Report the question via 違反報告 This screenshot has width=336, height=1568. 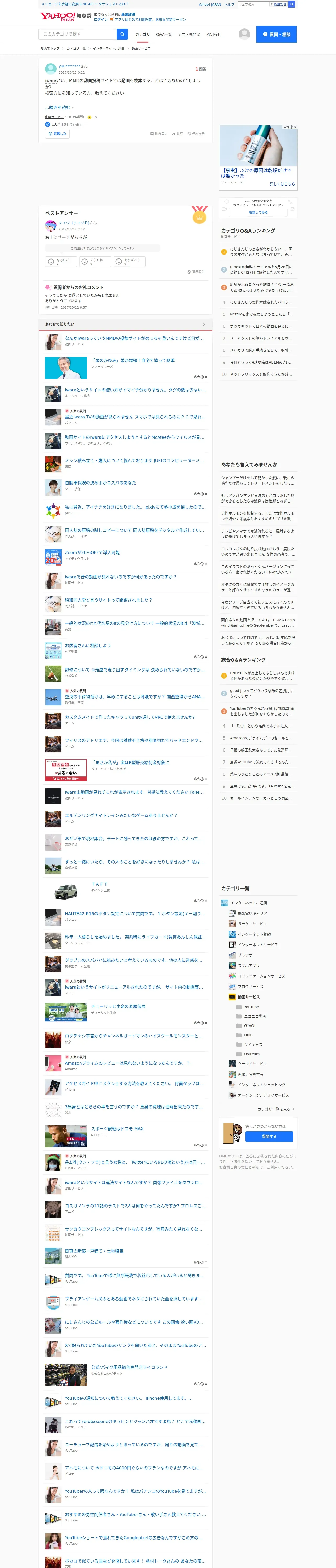[x=196, y=133]
